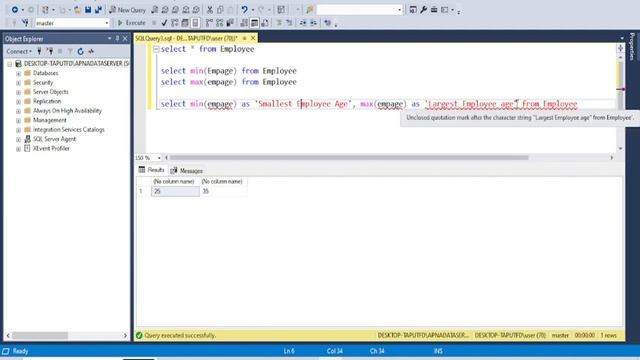Expand the Databases folder
The height and width of the screenshot is (360, 640).
click(x=18, y=73)
